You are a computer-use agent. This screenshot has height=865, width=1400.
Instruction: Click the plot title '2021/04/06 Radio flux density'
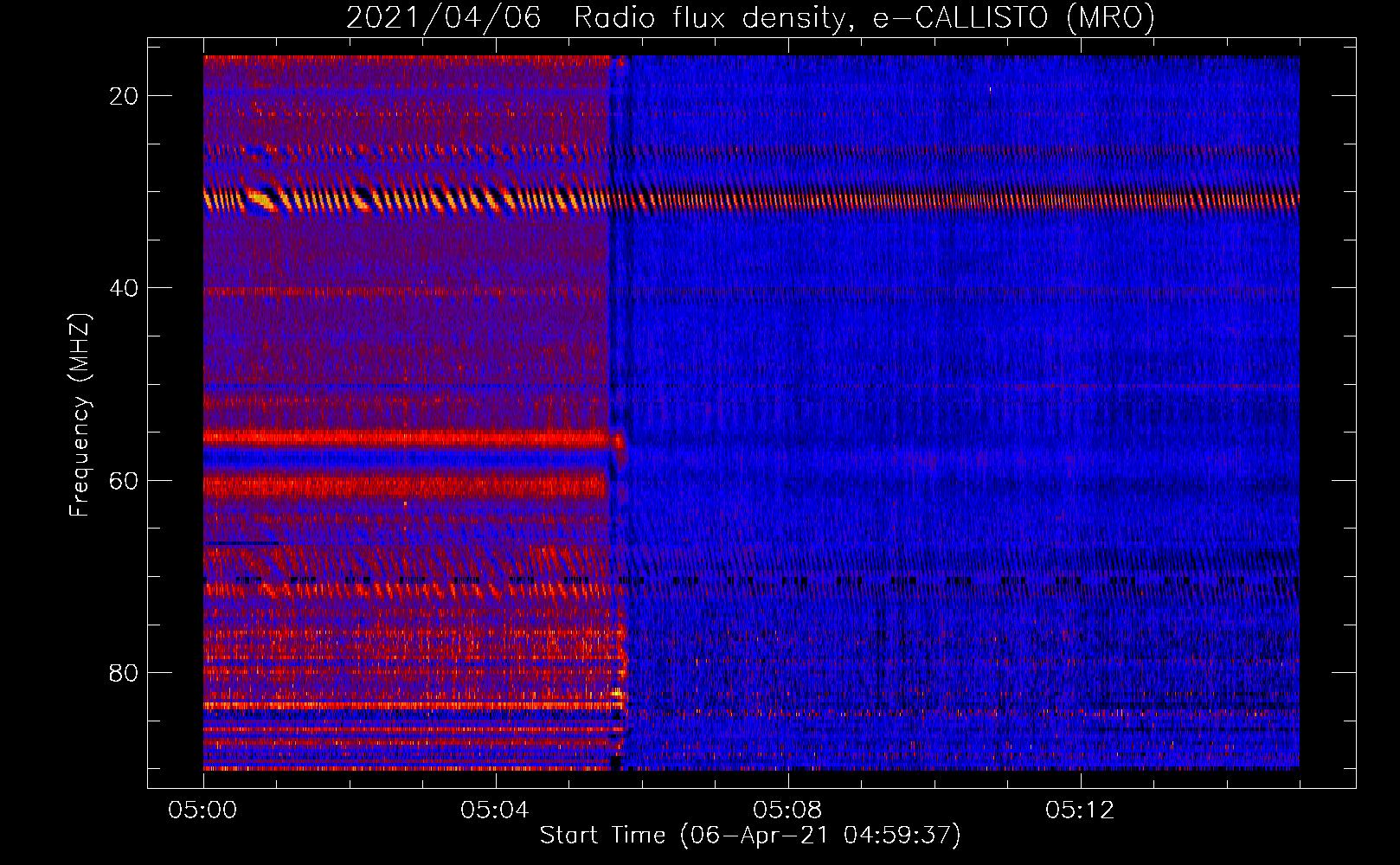[750, 17]
